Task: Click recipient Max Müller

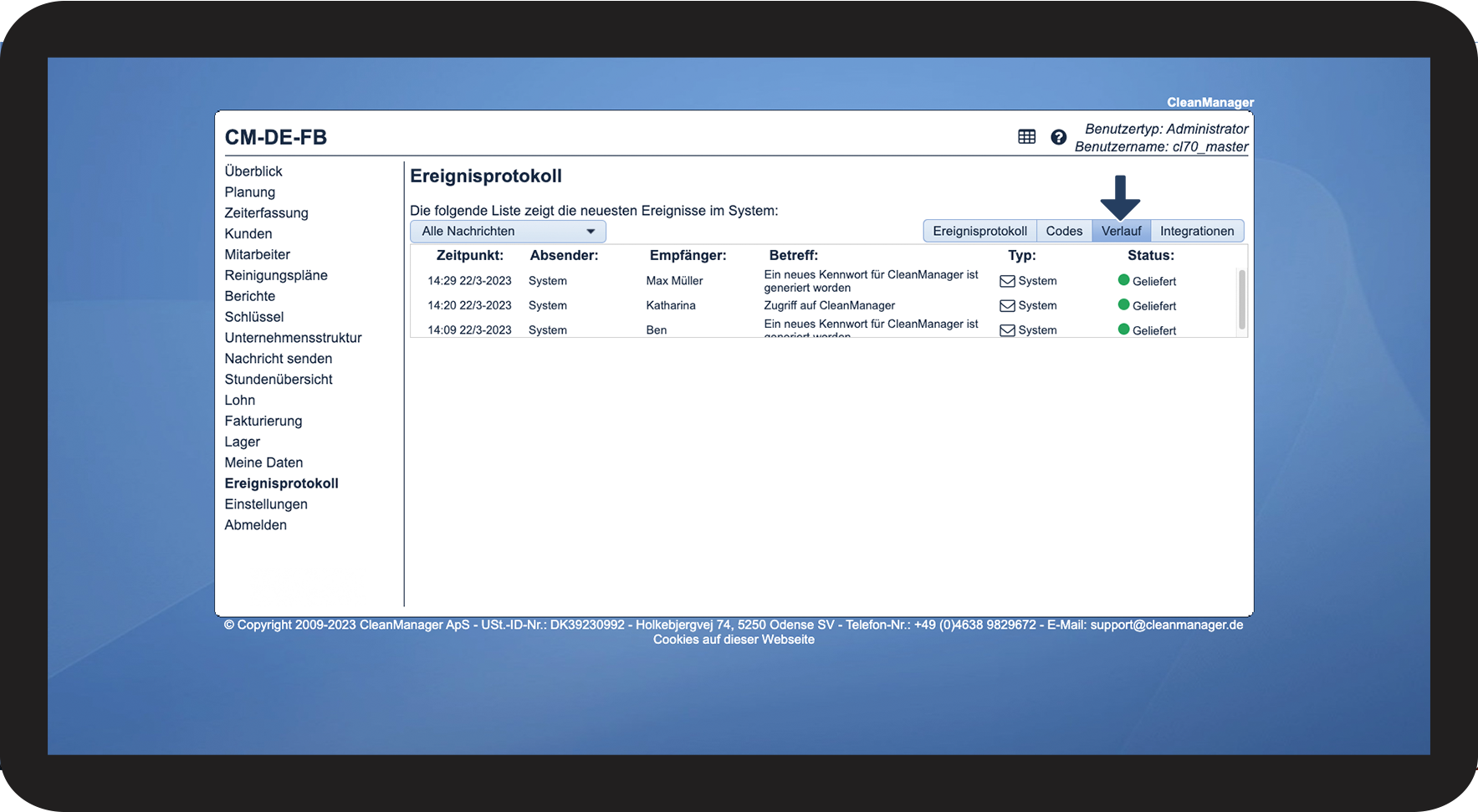Action: pos(674,281)
